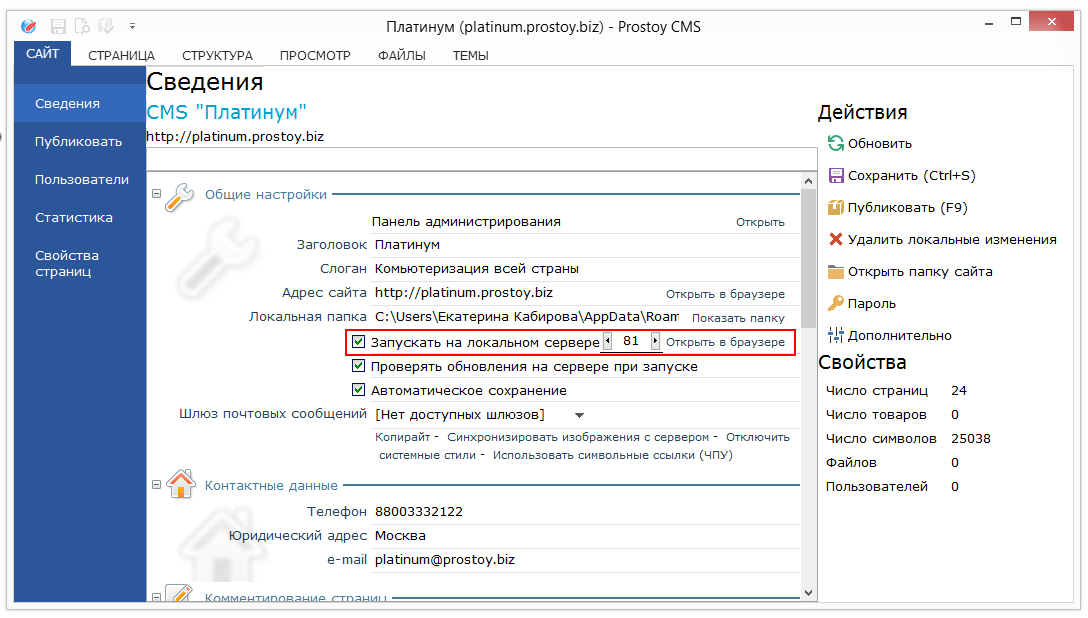This screenshot has width=1088, height=618.
Task: Click the Слоган input field
Action: pyautogui.click(x=586, y=268)
